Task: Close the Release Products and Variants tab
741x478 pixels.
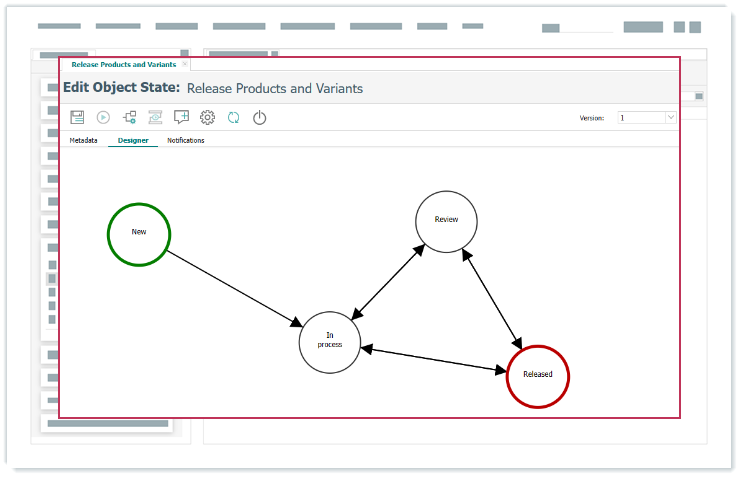Action: [184, 64]
